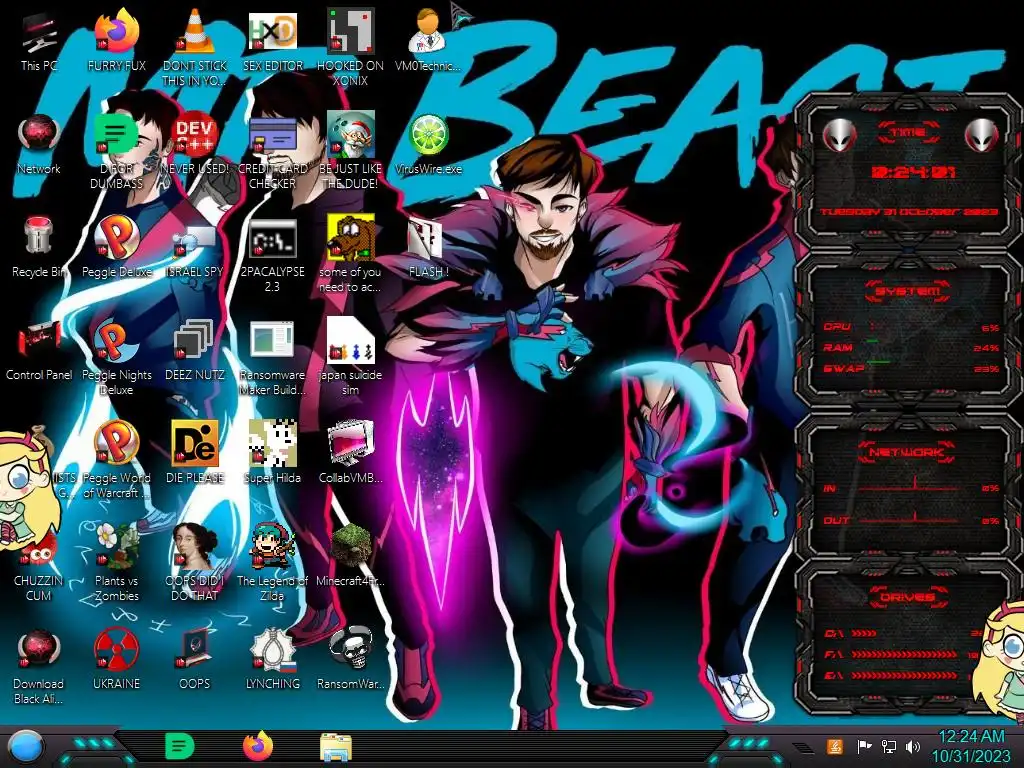Click the SWAP usage row in widget
The image size is (1024, 768).
click(911, 369)
